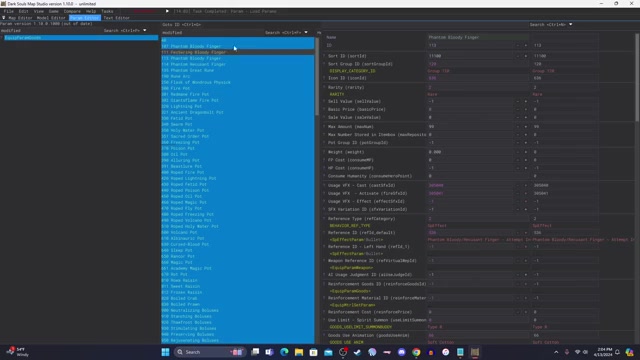Select the Festering Bloody Finger row

(x=238, y=52)
